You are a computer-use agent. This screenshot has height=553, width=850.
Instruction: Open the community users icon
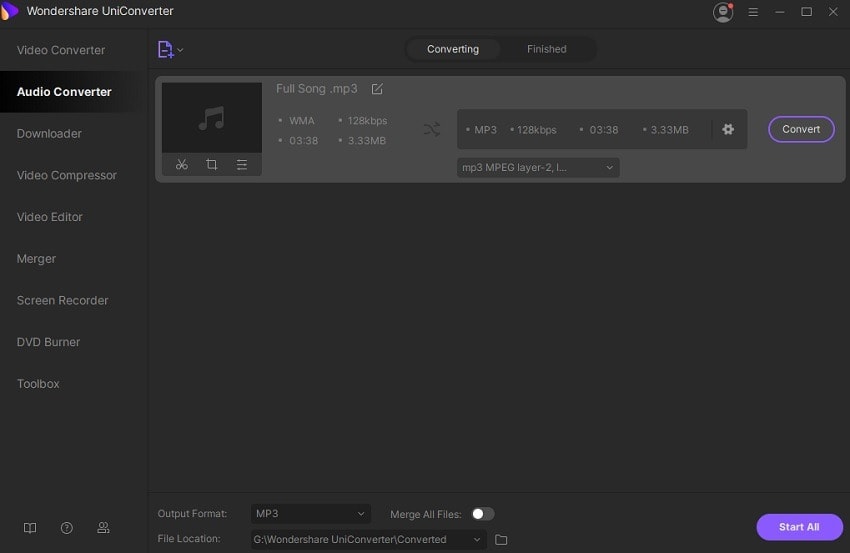point(103,528)
